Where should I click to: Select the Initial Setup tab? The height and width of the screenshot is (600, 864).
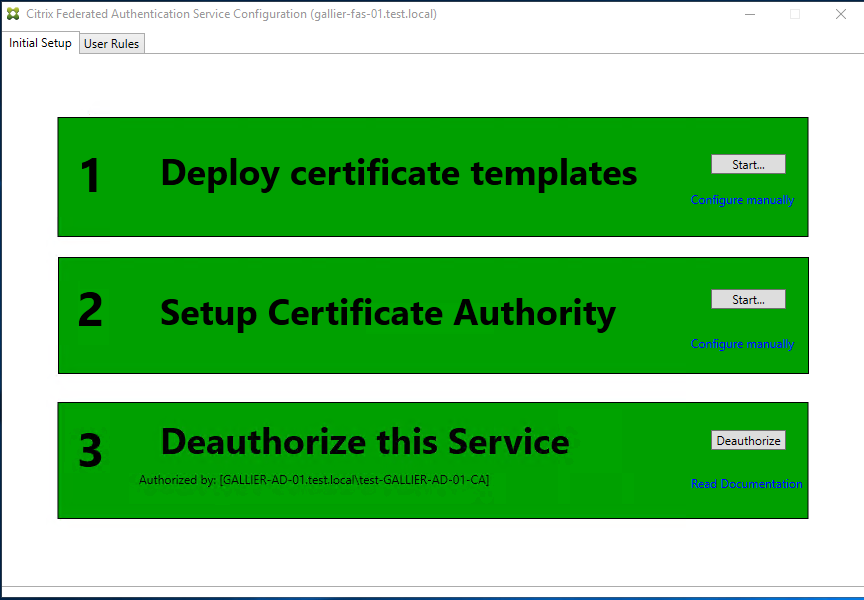40,43
